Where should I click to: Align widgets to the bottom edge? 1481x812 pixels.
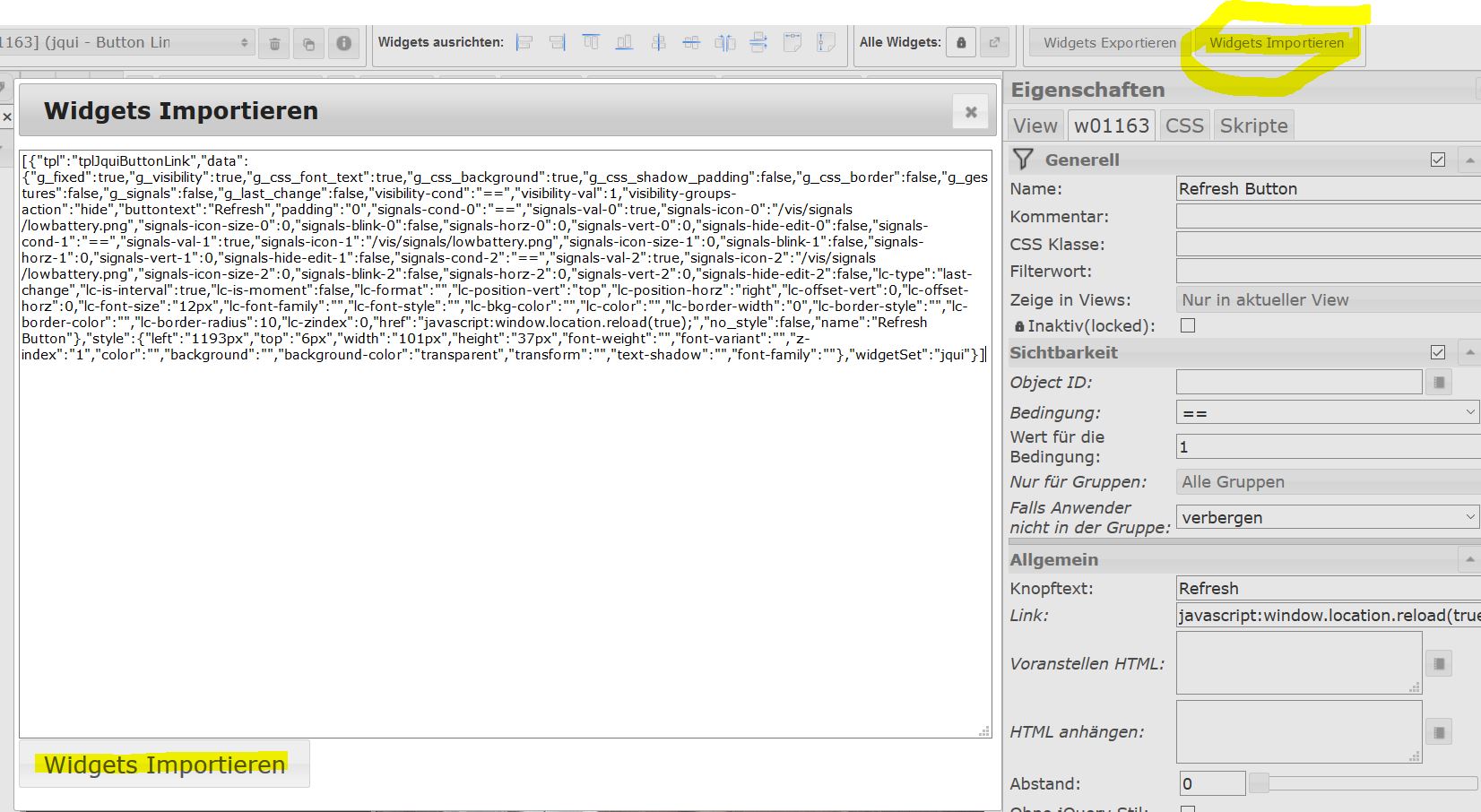point(625,42)
